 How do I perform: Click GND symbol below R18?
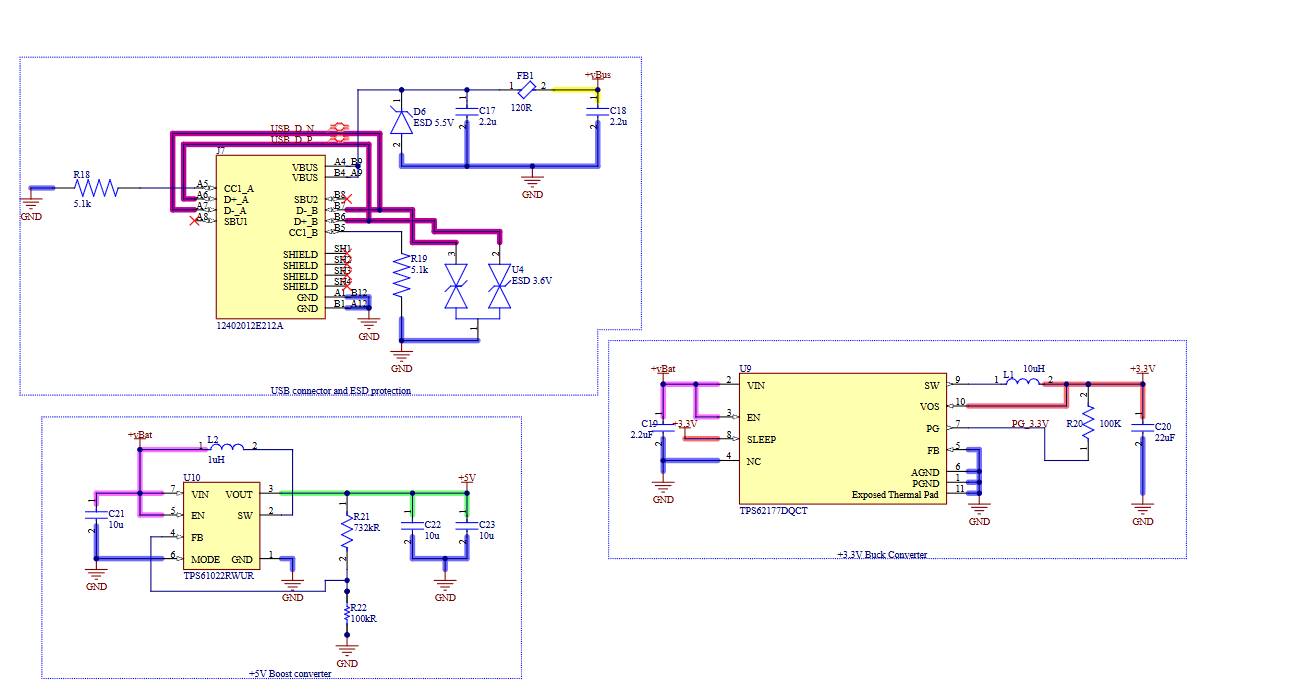[31, 209]
